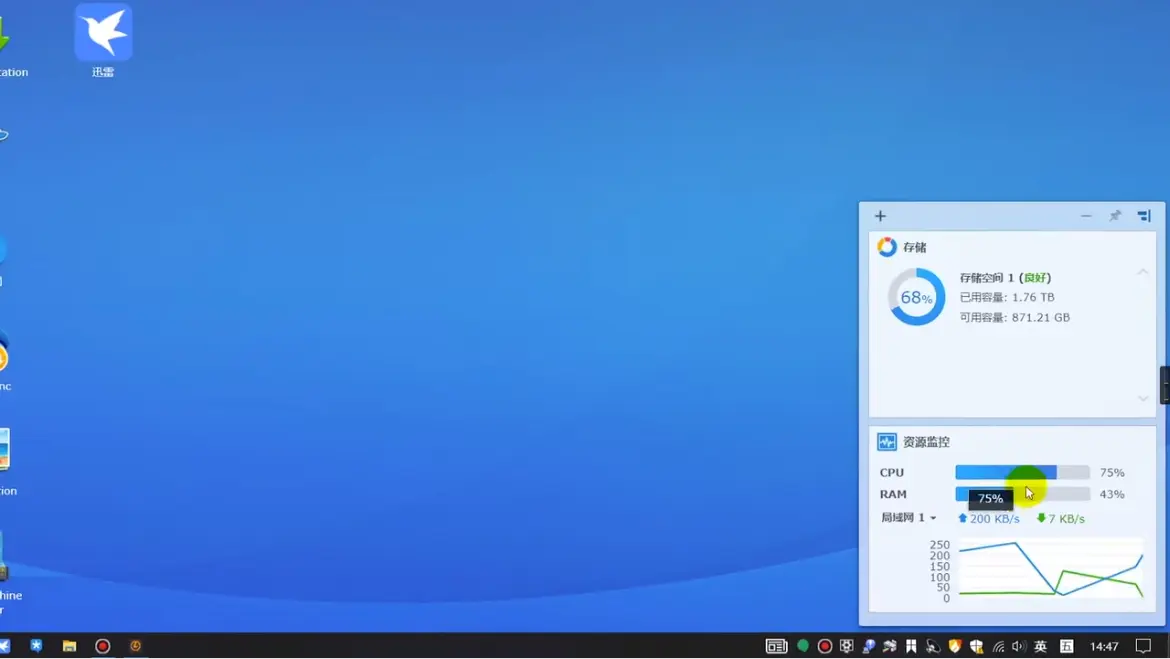Pin the widget panel with the pushpin icon
Image resolution: width=1170 pixels, height=659 pixels.
(x=1115, y=216)
